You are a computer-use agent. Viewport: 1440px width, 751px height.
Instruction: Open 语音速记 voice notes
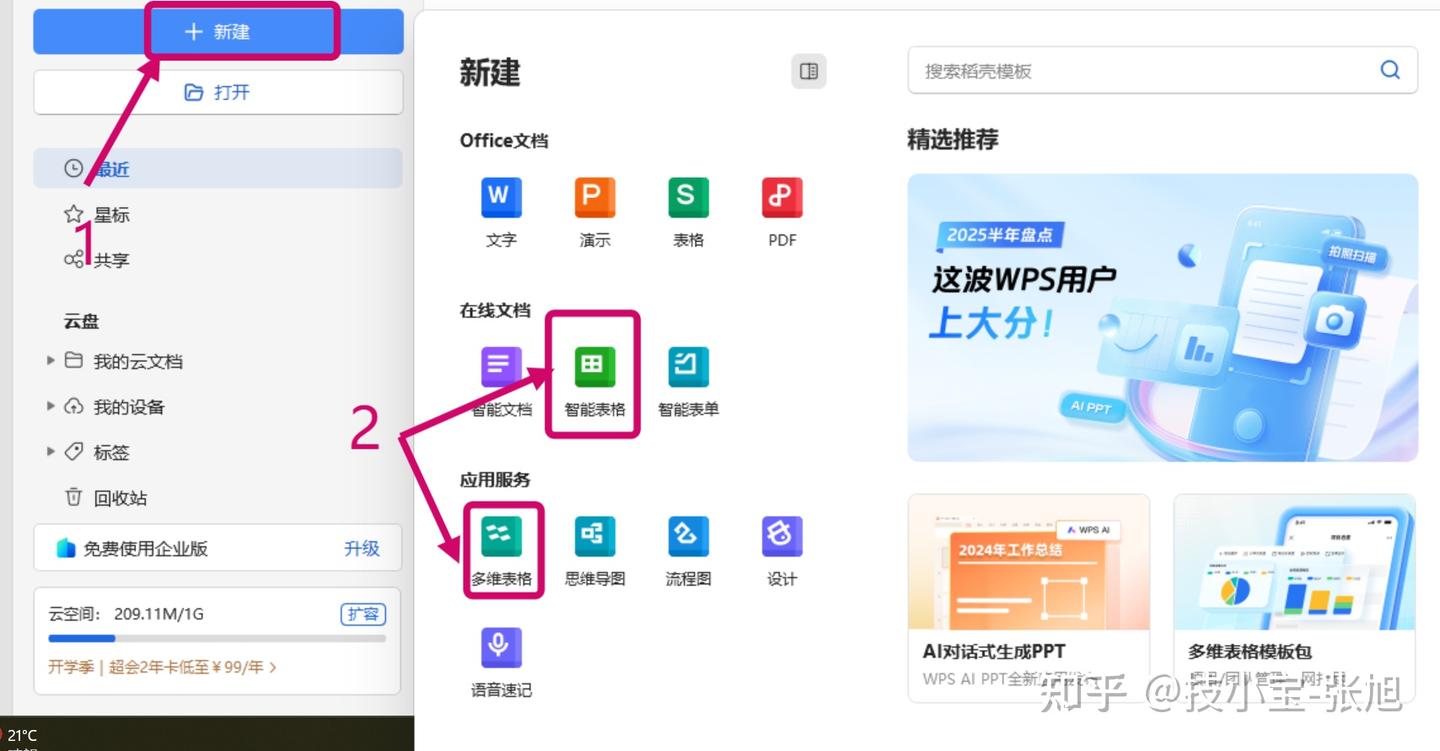click(501, 662)
